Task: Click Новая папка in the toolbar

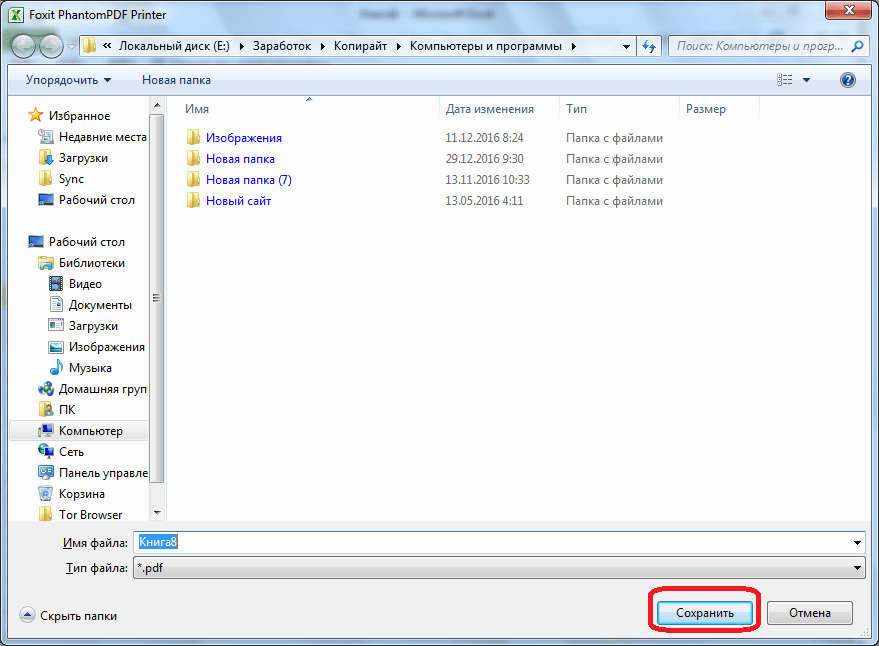Action: coord(176,80)
